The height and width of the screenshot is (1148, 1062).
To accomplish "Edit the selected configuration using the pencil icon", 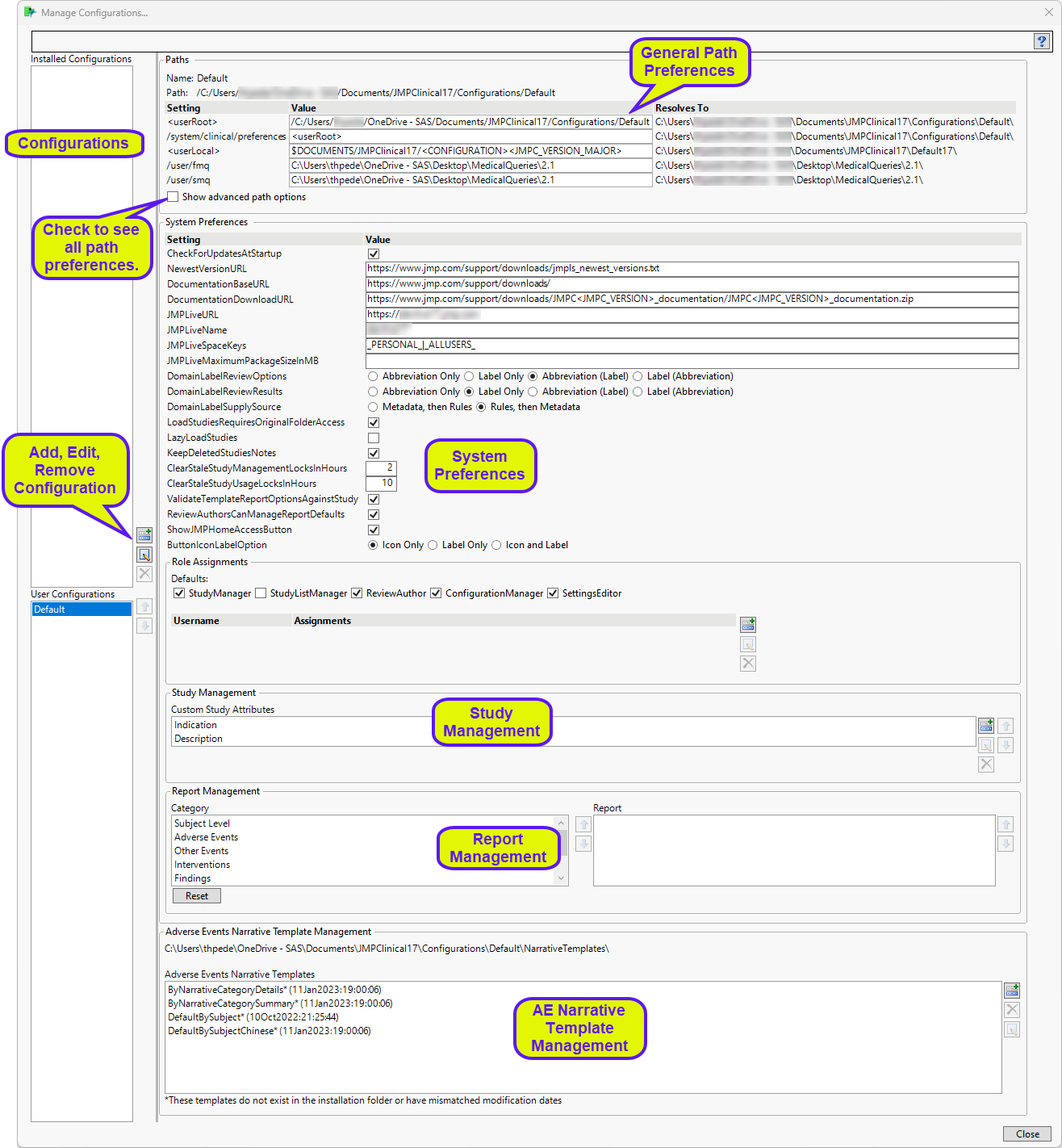I will point(144,555).
